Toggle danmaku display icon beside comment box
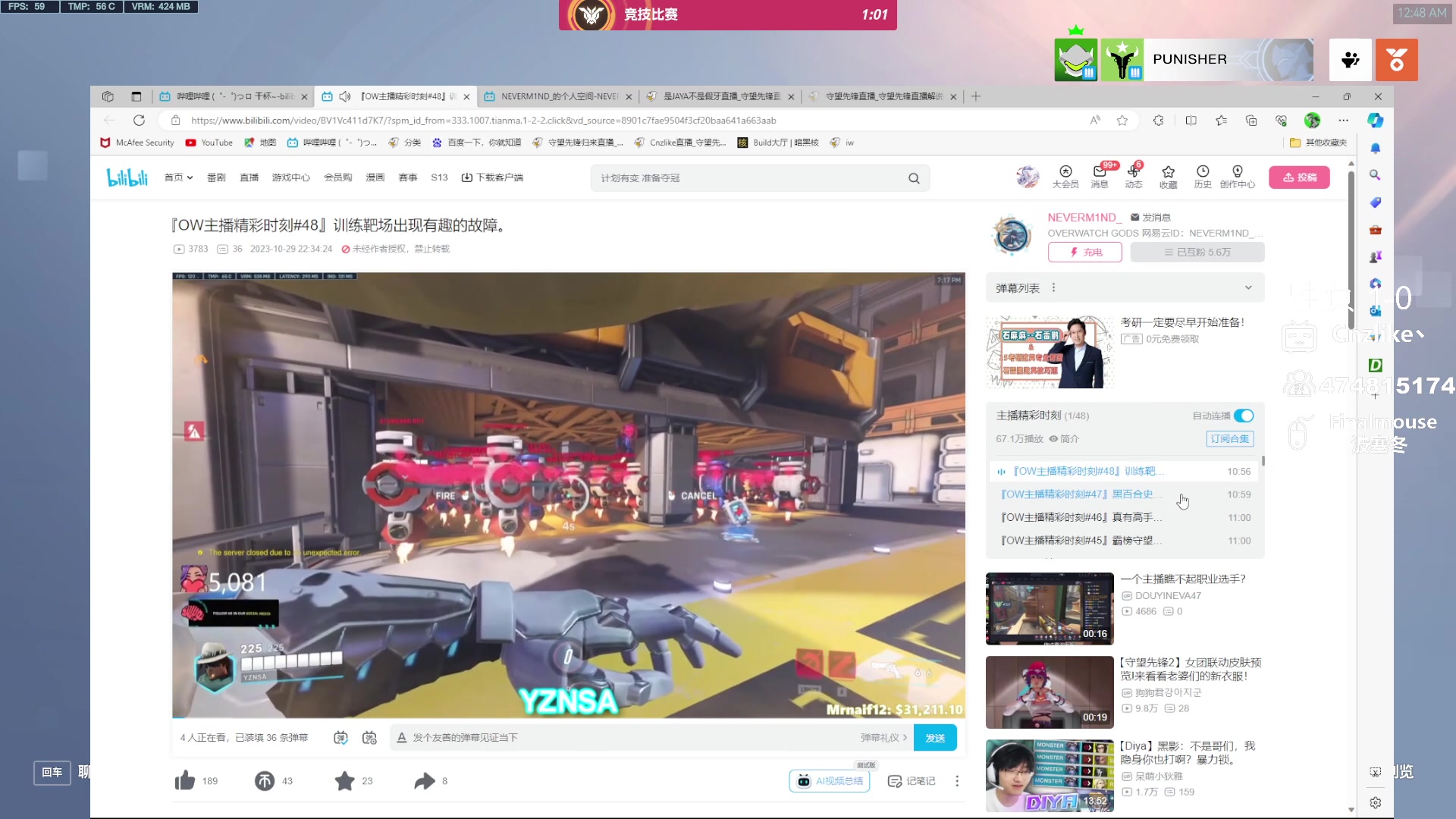 tap(340, 737)
